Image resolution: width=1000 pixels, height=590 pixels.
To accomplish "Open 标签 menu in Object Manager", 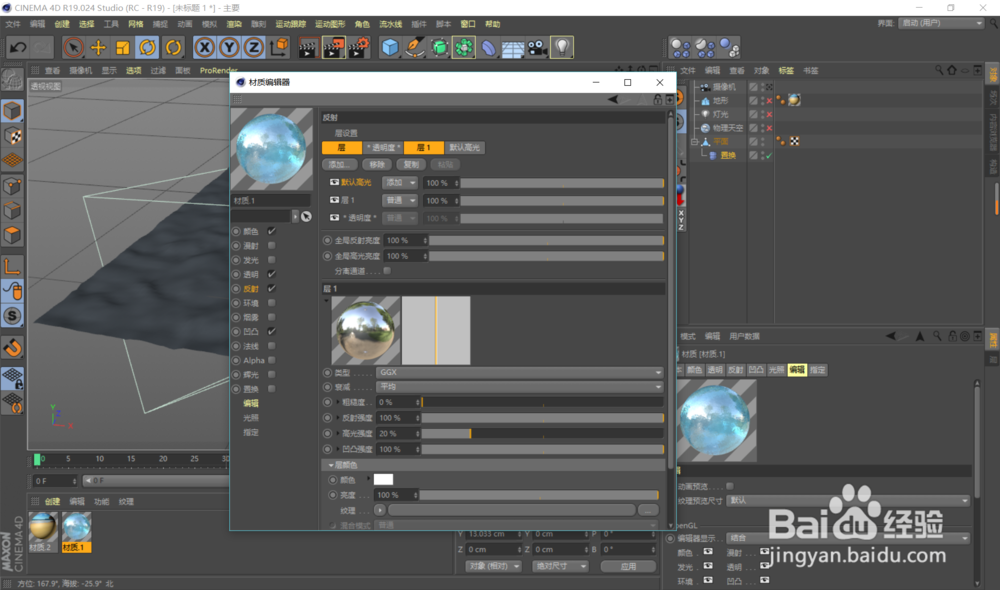I will point(786,71).
